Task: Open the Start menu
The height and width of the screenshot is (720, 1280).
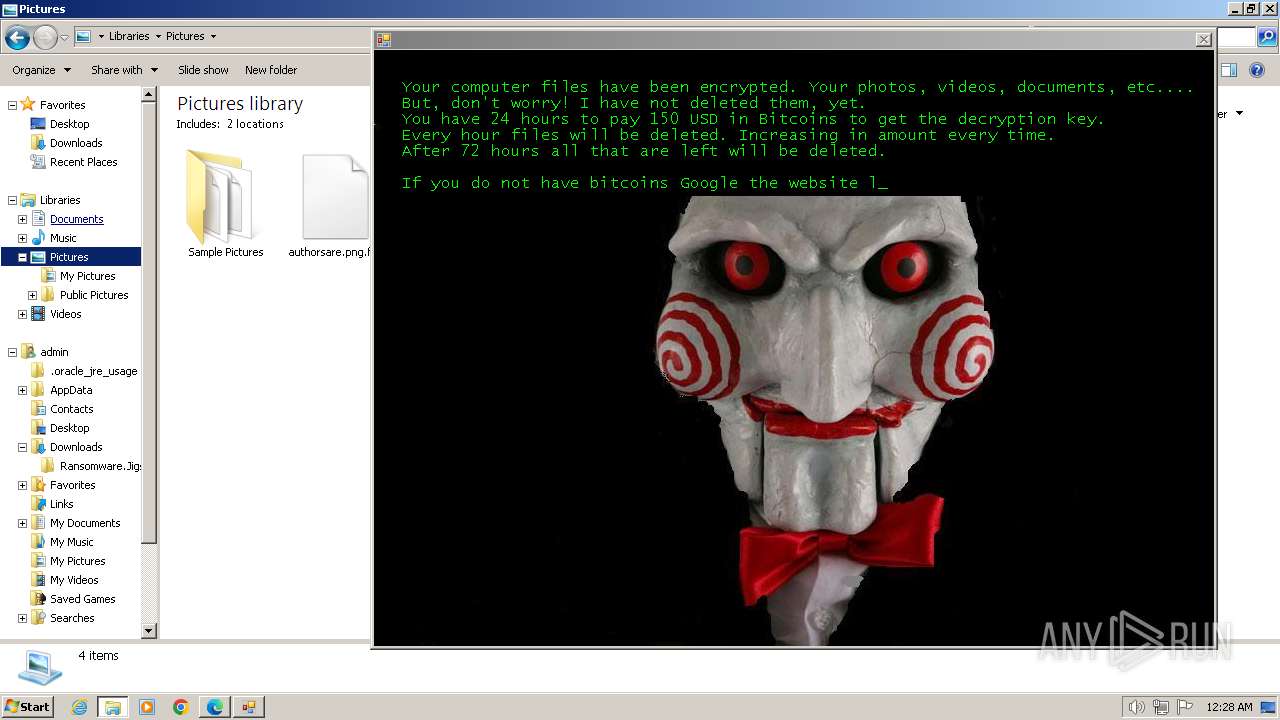Action: click(28, 706)
